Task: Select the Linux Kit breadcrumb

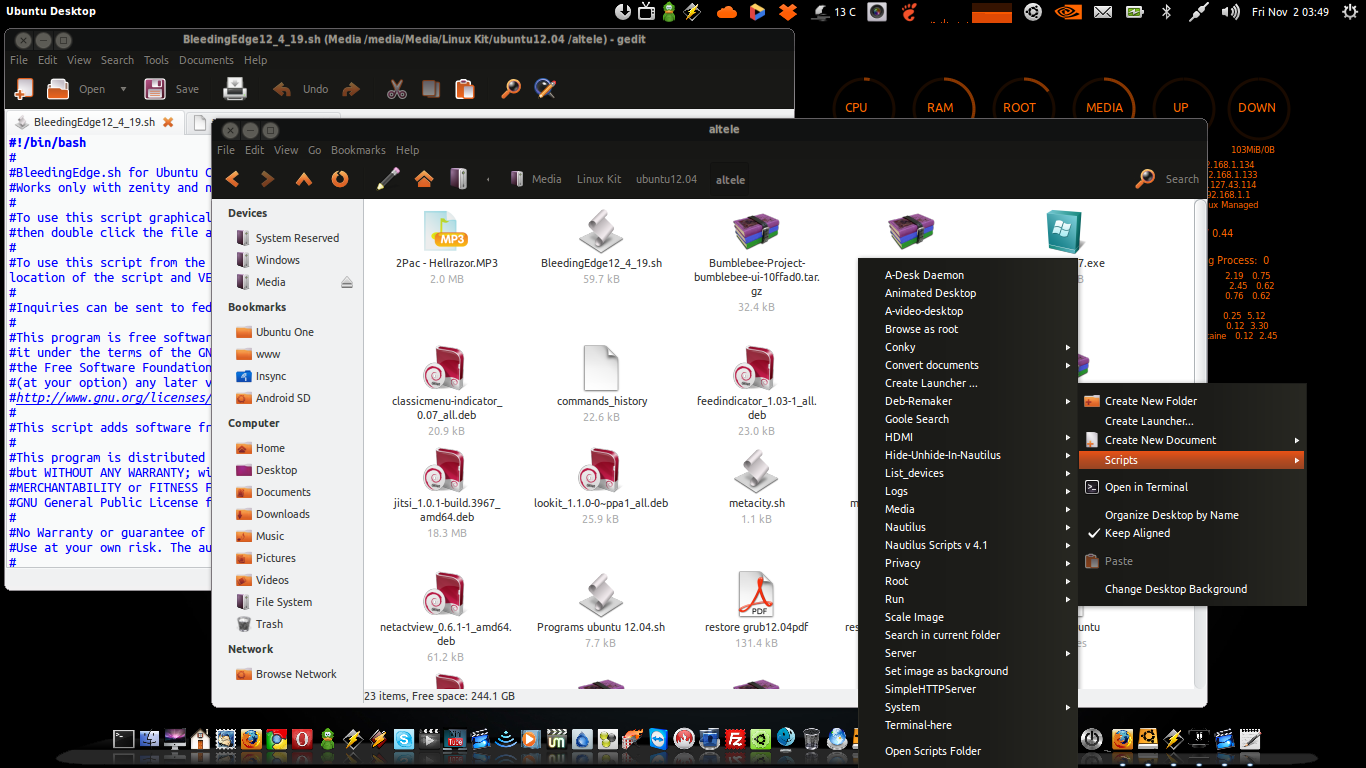Action: point(599,179)
